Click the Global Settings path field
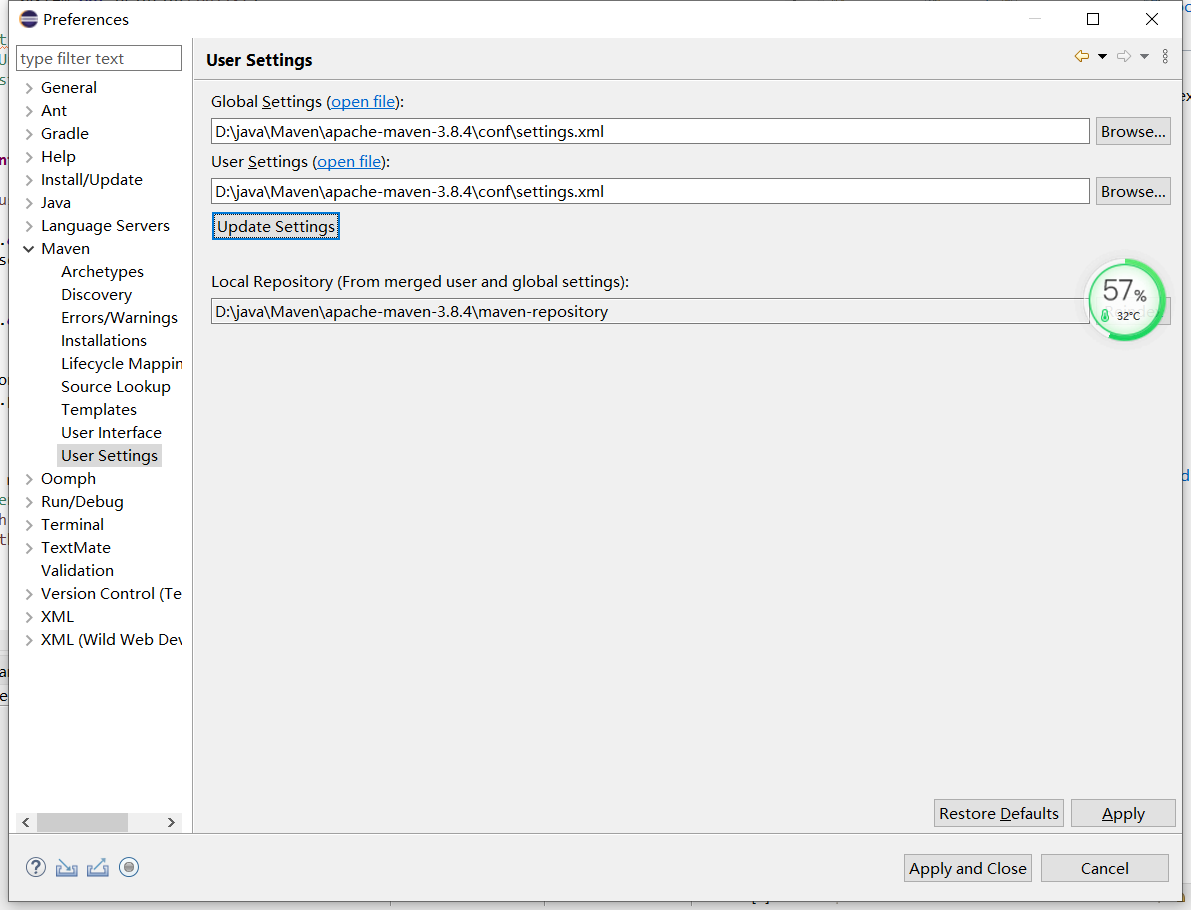 650,131
